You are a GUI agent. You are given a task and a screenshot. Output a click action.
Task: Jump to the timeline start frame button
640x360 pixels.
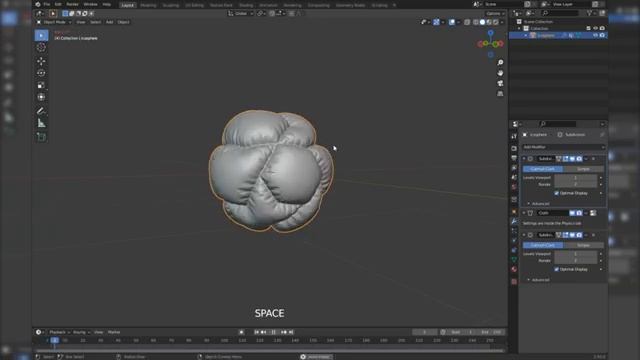tap(256, 332)
